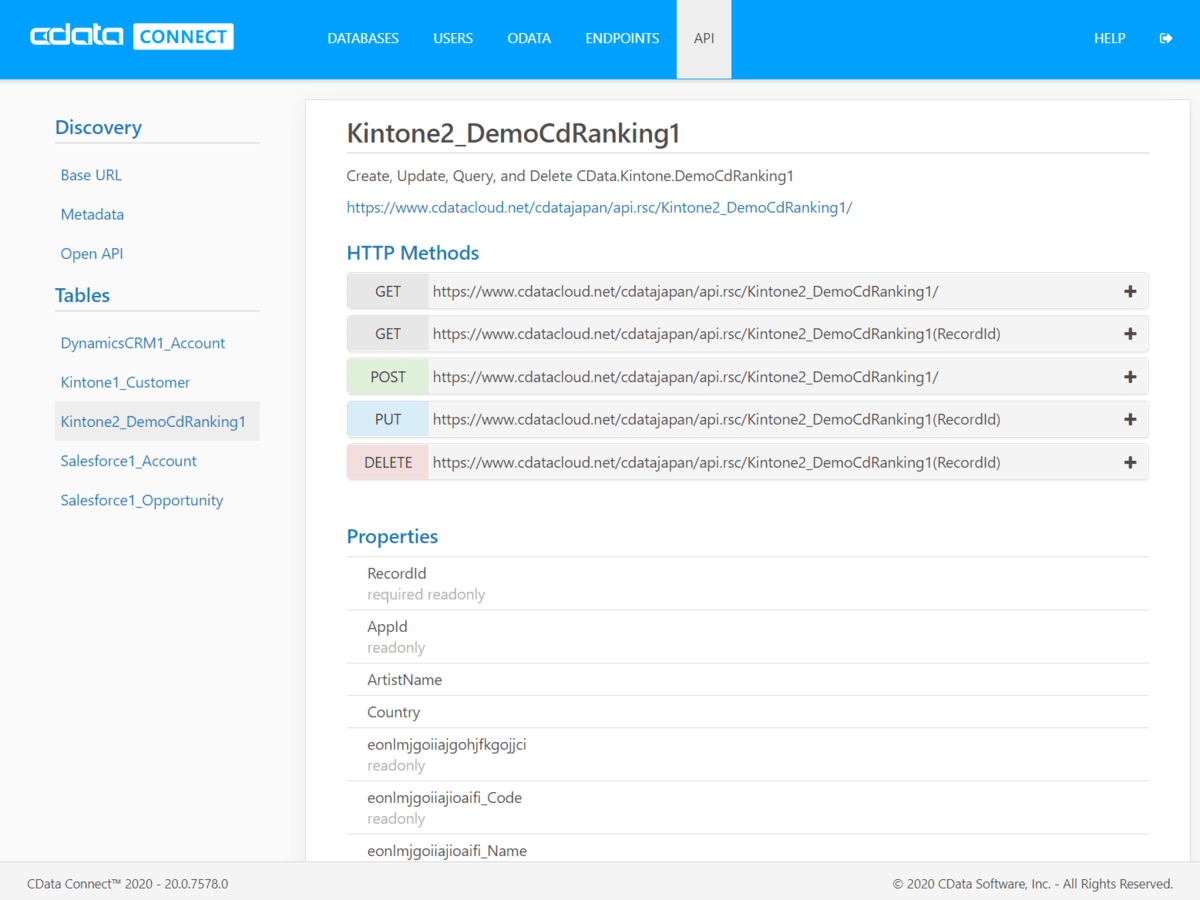This screenshot has width=1200, height=900.
Task: Click the PUT method label
Action: [388, 420]
